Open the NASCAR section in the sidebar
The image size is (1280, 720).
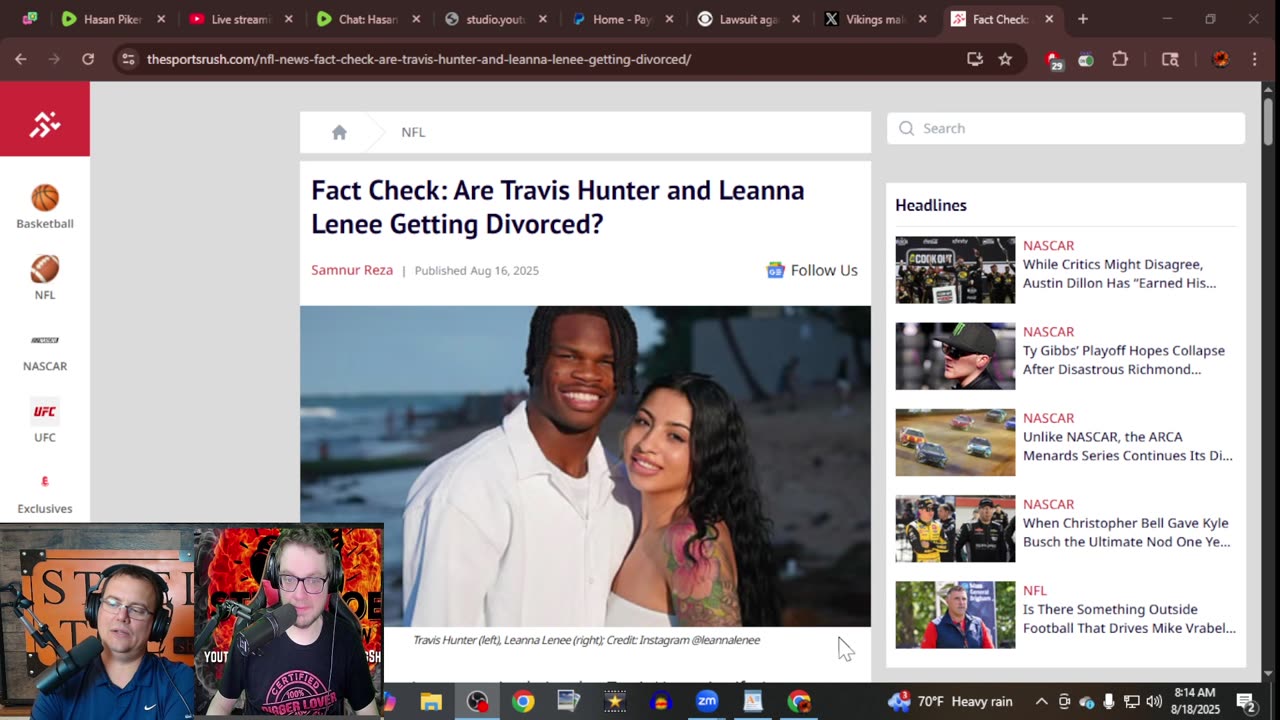(45, 351)
